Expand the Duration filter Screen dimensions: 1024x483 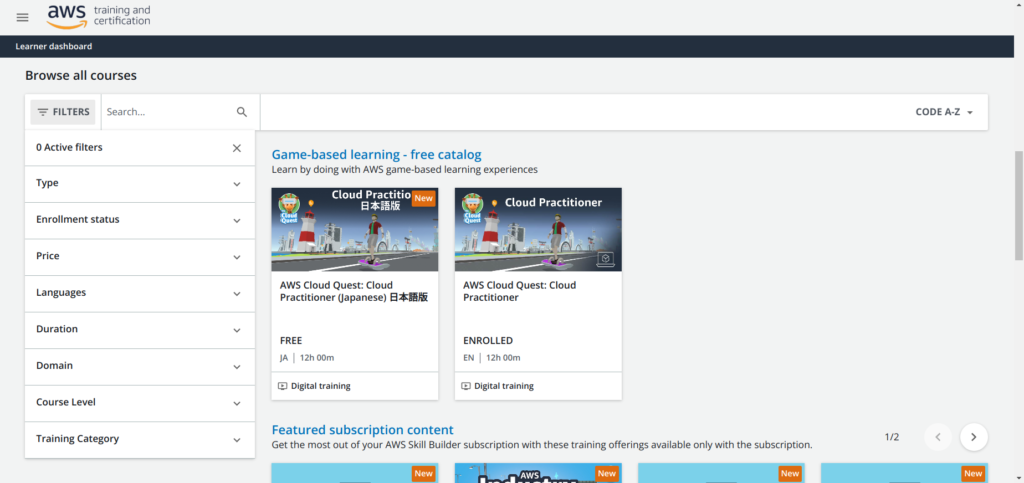click(x=140, y=330)
